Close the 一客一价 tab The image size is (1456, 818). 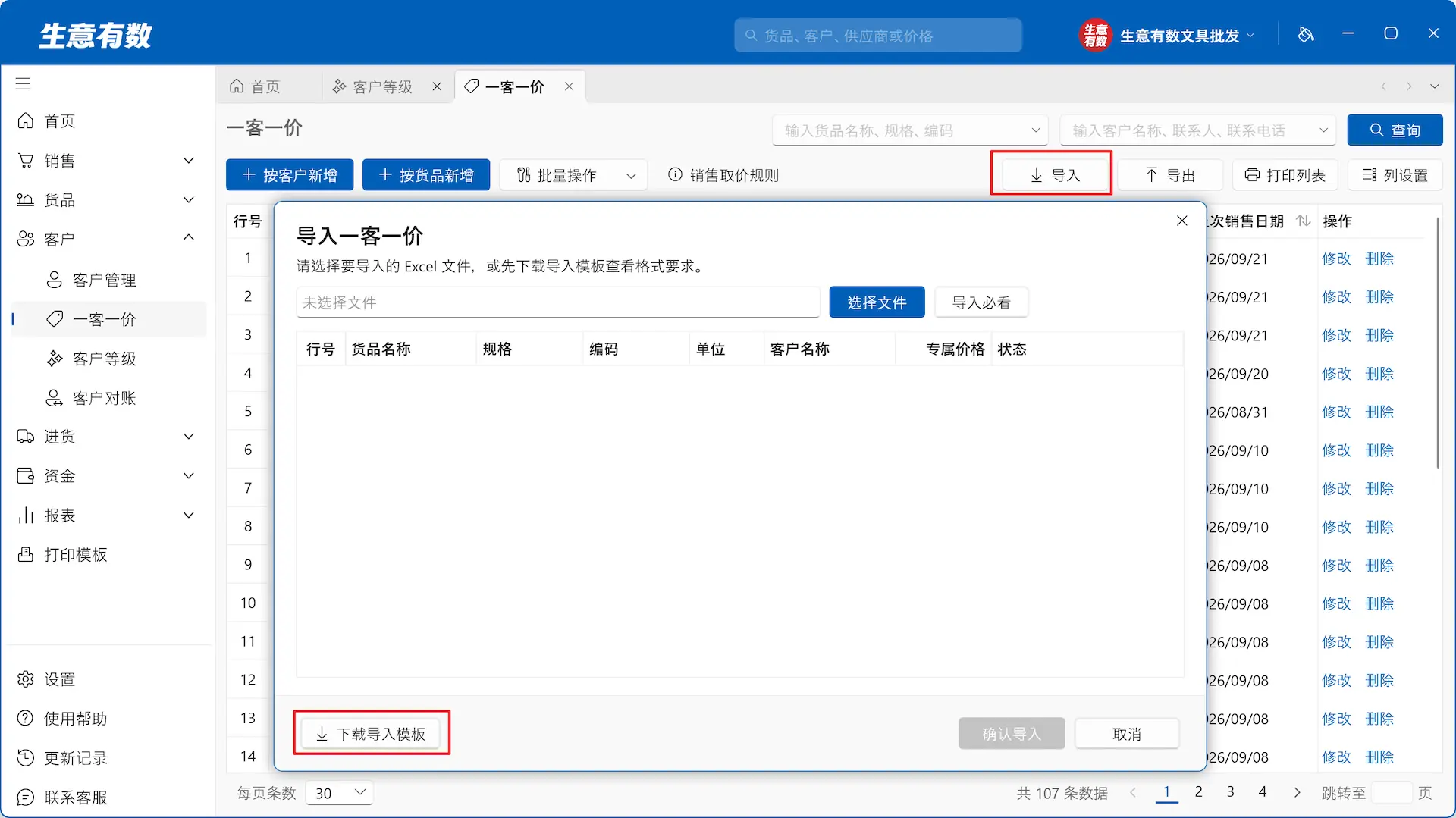click(x=569, y=86)
